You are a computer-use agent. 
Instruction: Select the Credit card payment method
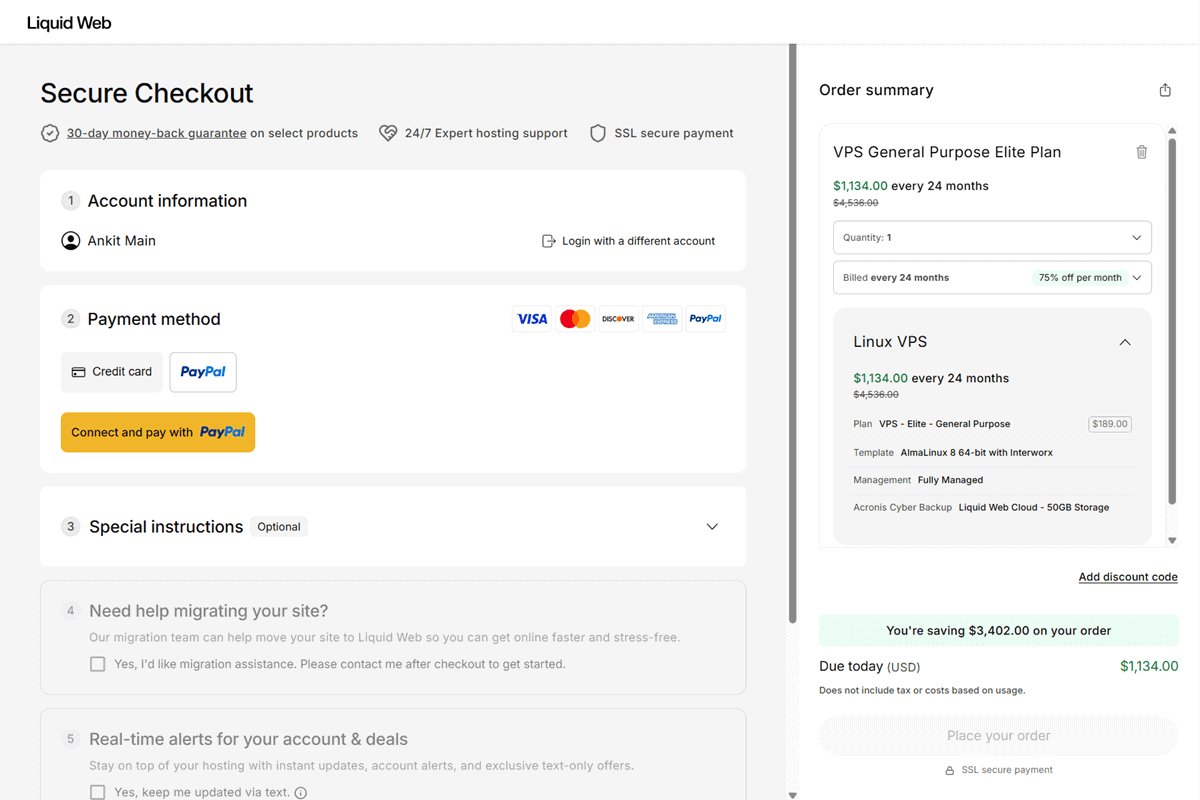tap(111, 371)
